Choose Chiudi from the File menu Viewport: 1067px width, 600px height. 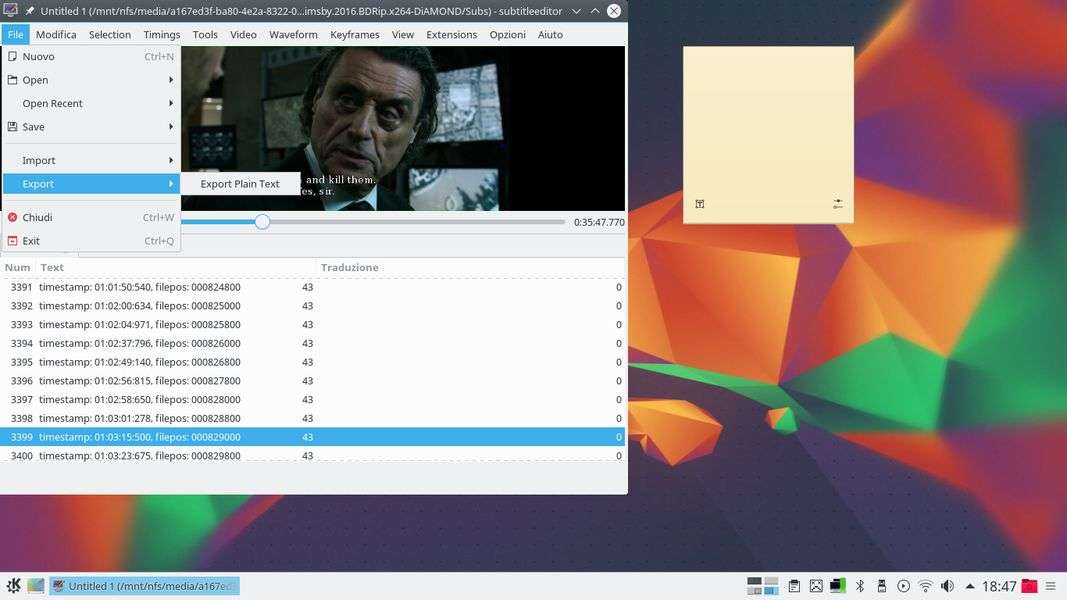coord(91,218)
